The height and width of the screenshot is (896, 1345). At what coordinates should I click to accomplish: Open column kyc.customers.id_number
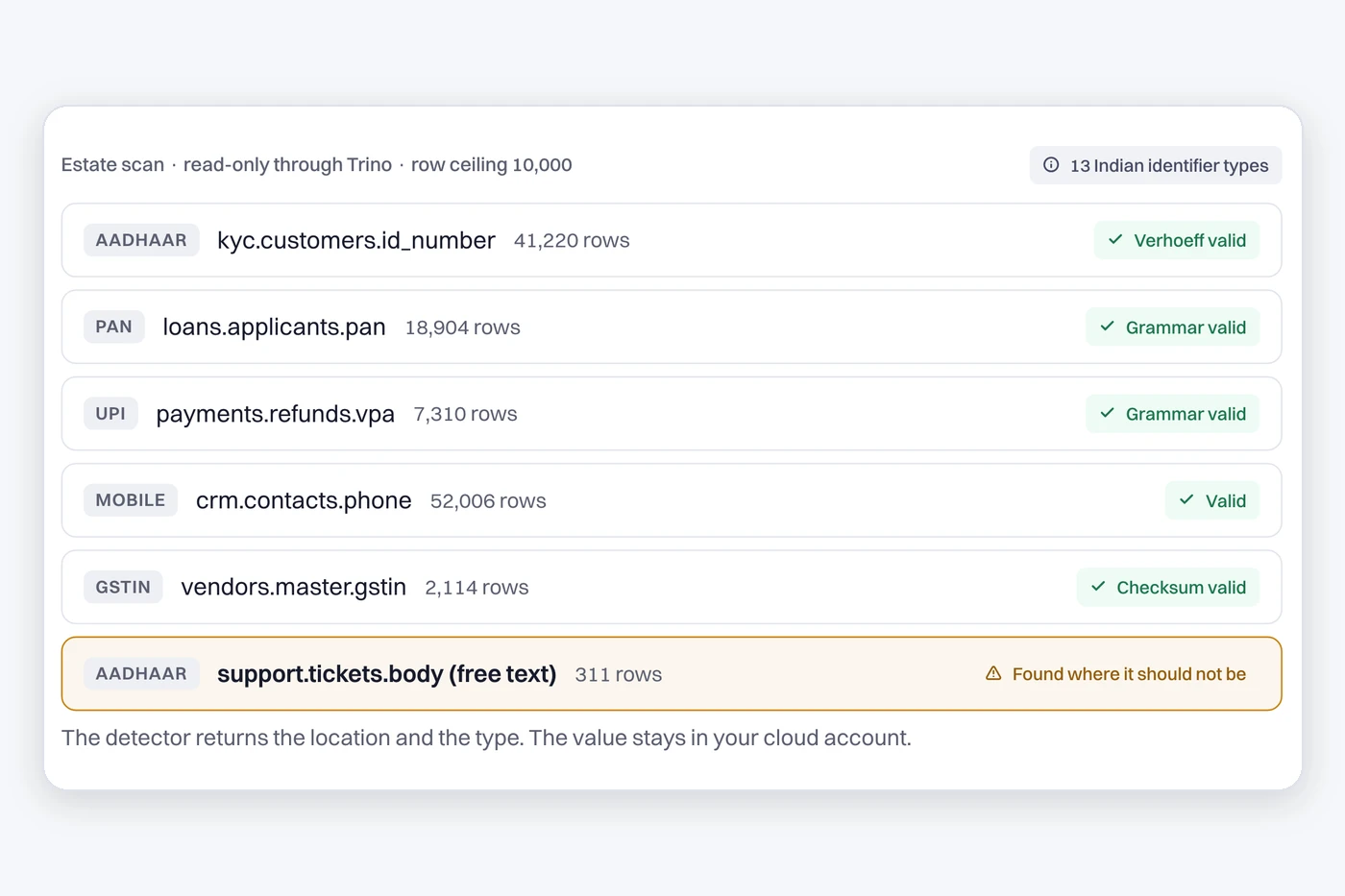[x=356, y=240]
